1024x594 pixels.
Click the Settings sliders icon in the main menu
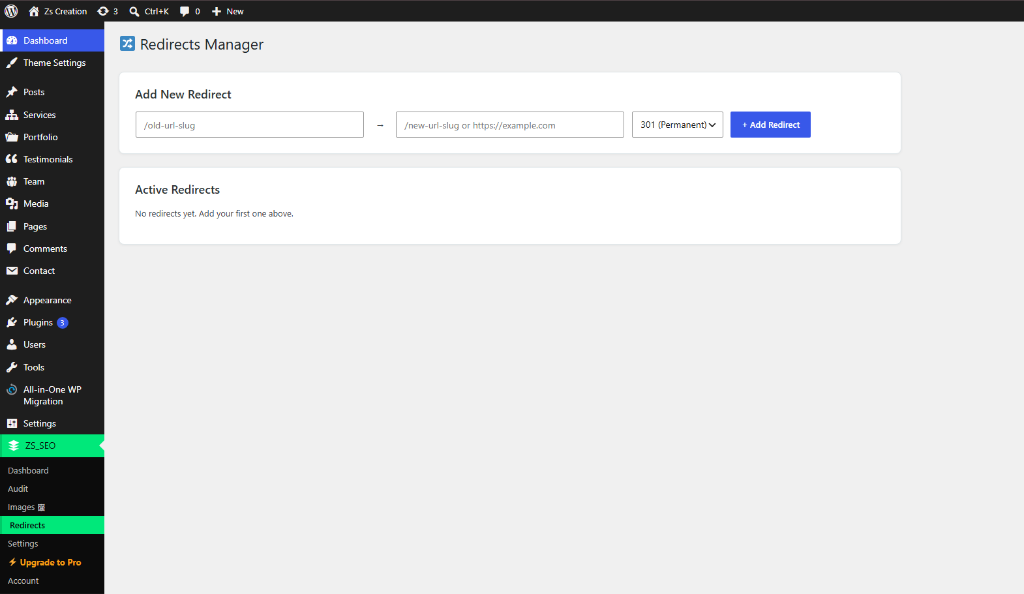click(12, 424)
